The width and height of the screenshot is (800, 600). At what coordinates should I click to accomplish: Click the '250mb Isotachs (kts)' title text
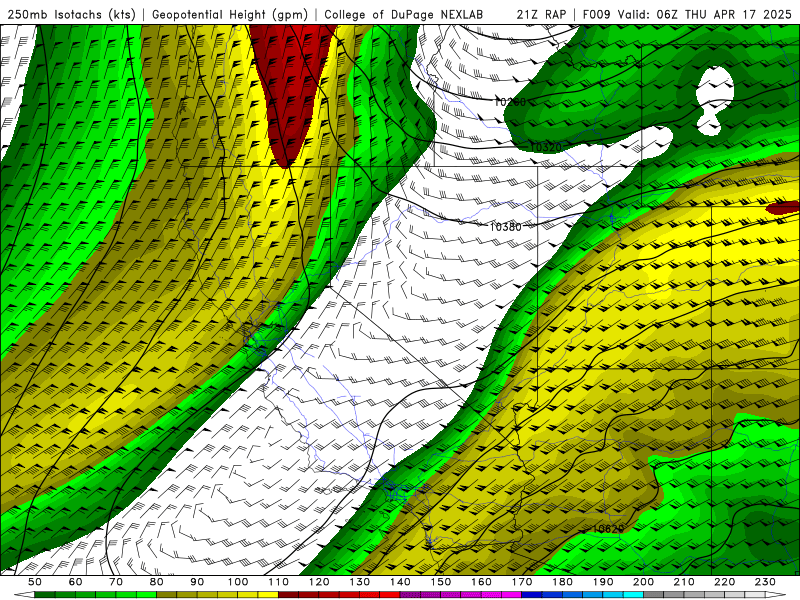pos(71,14)
